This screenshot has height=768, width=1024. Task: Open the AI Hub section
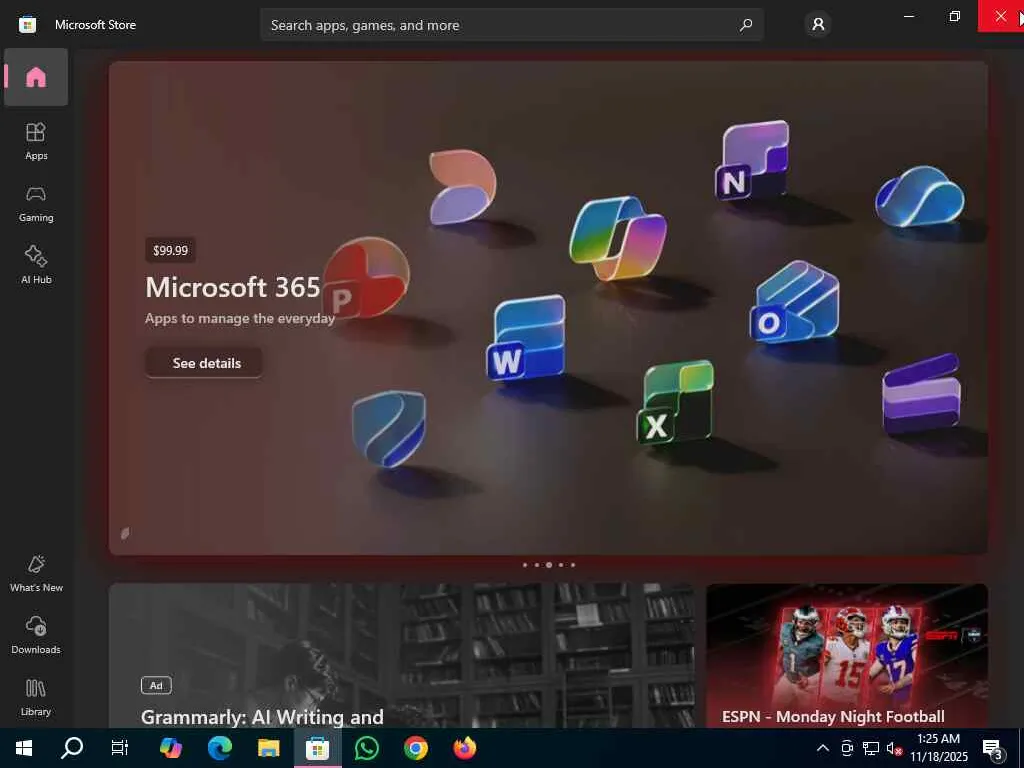36,264
